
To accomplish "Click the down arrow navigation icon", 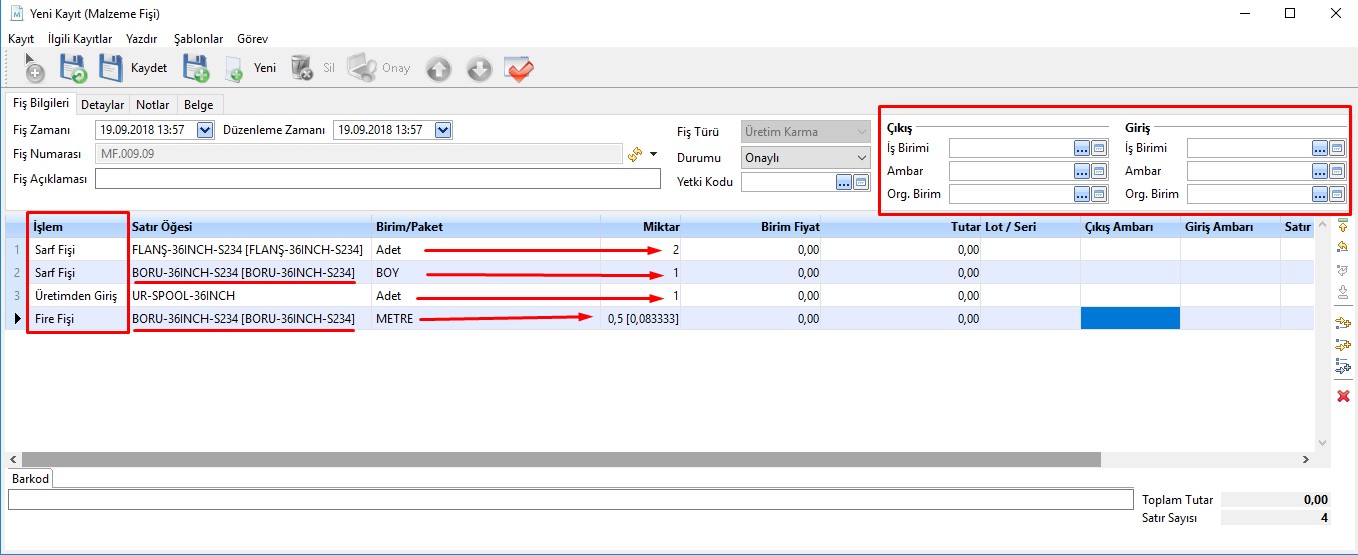I will tap(479, 69).
